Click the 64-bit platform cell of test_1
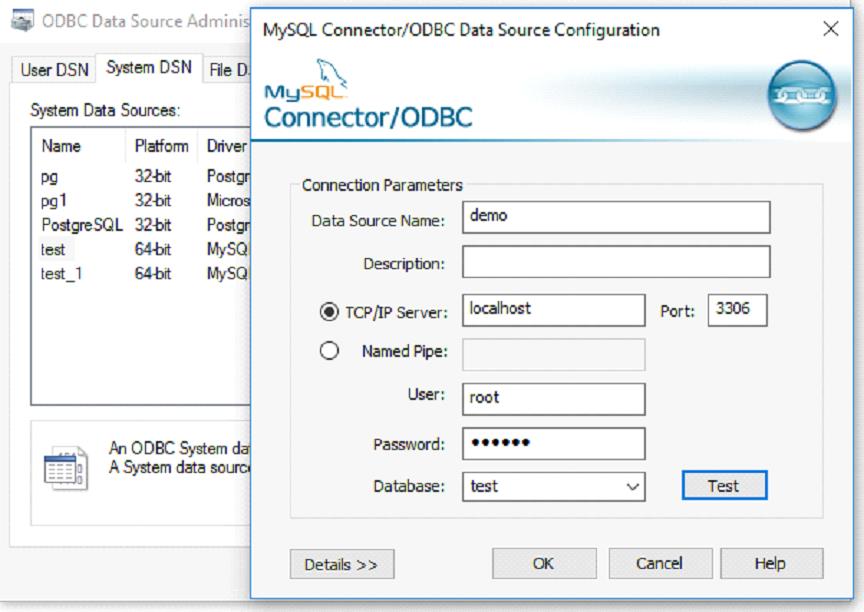 (153, 274)
